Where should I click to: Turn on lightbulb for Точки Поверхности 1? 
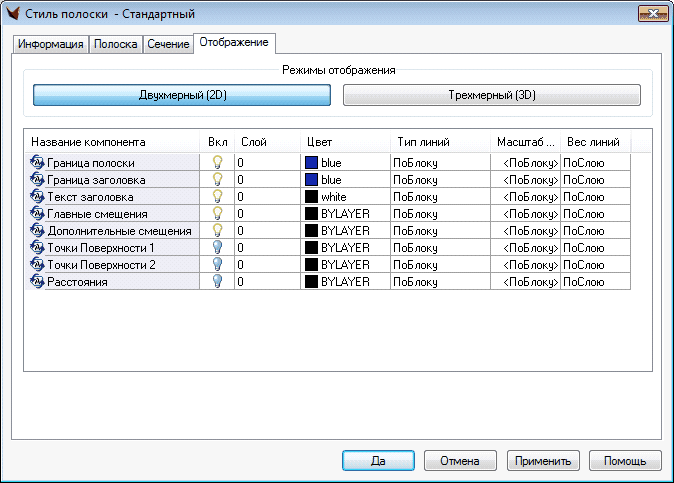pyautogui.click(x=217, y=248)
